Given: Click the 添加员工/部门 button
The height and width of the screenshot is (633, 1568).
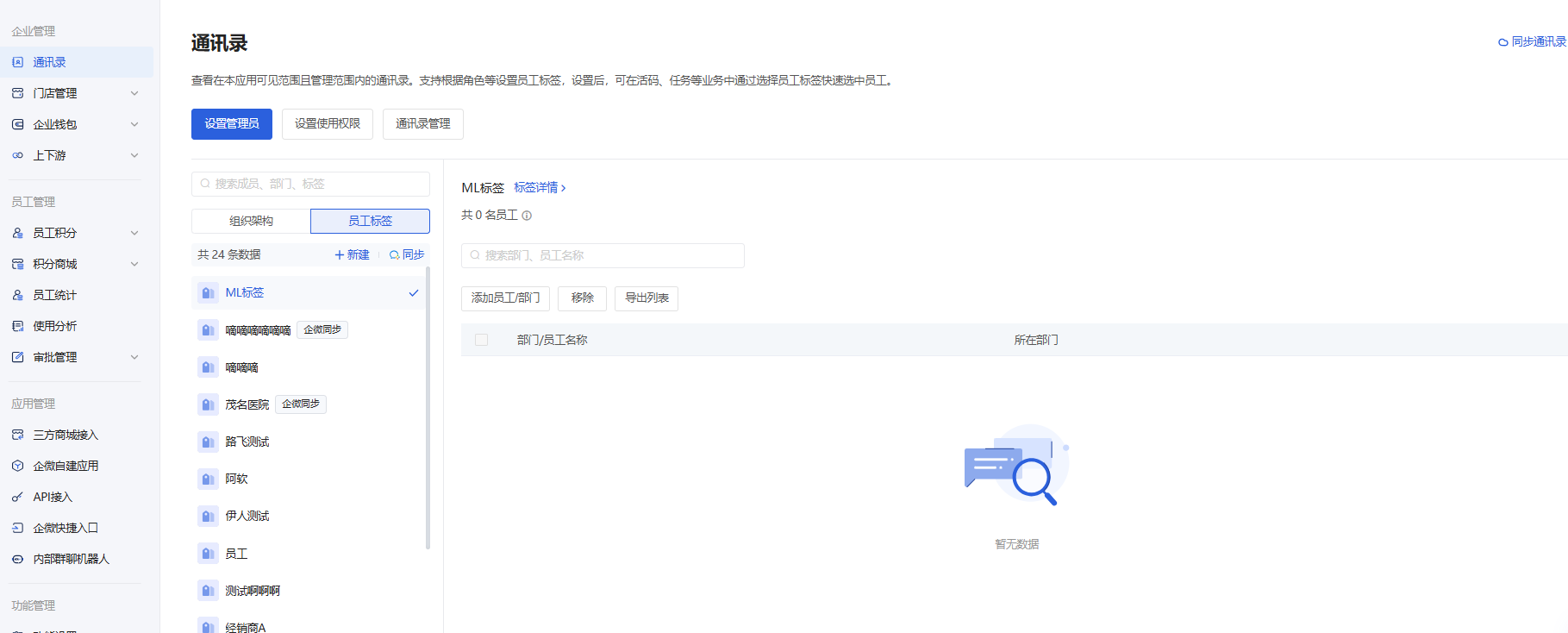Looking at the screenshot, I should click(x=505, y=298).
